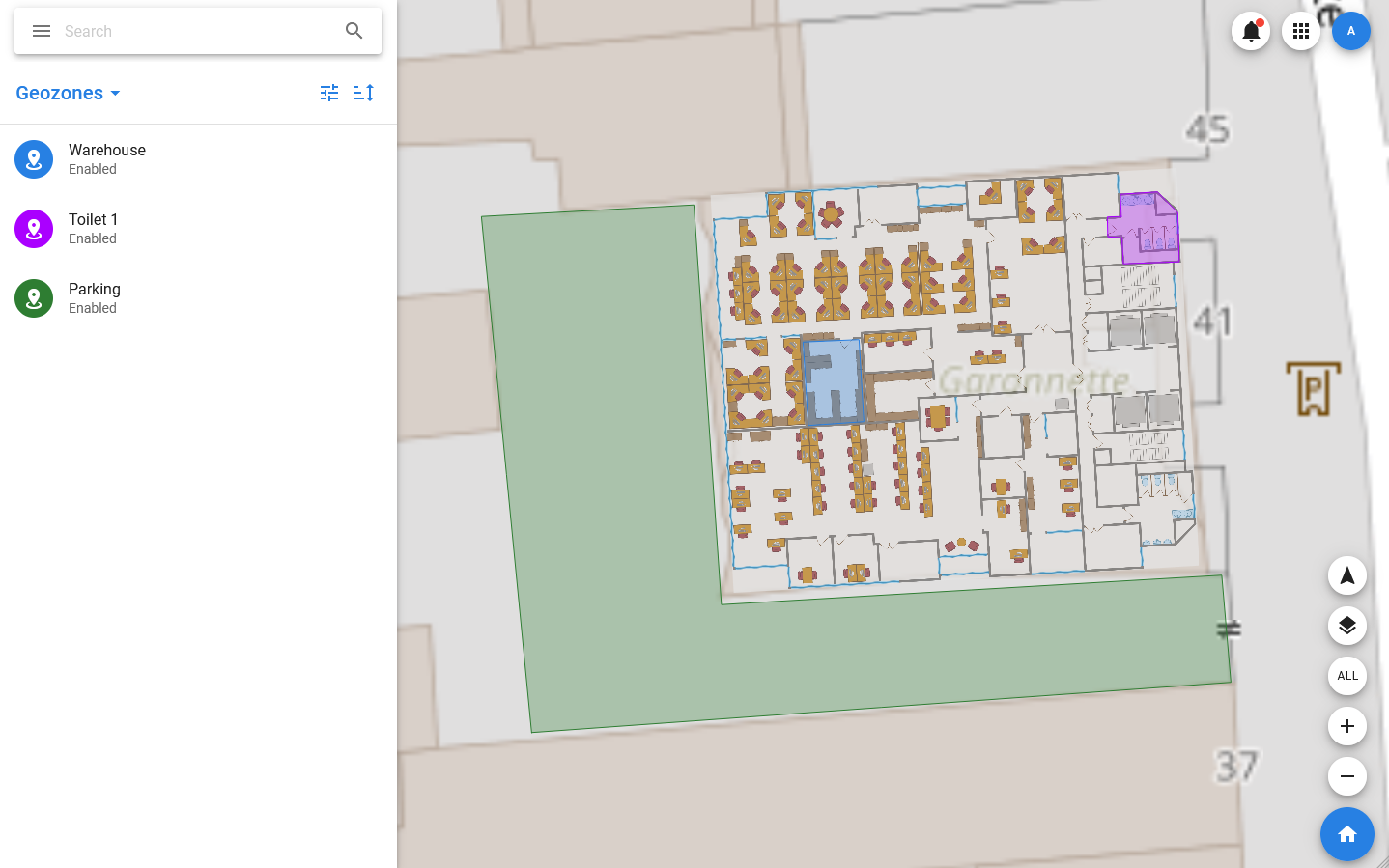This screenshot has height=868, width=1389.
Task: Click the search magnifier icon
Action: coord(354,31)
